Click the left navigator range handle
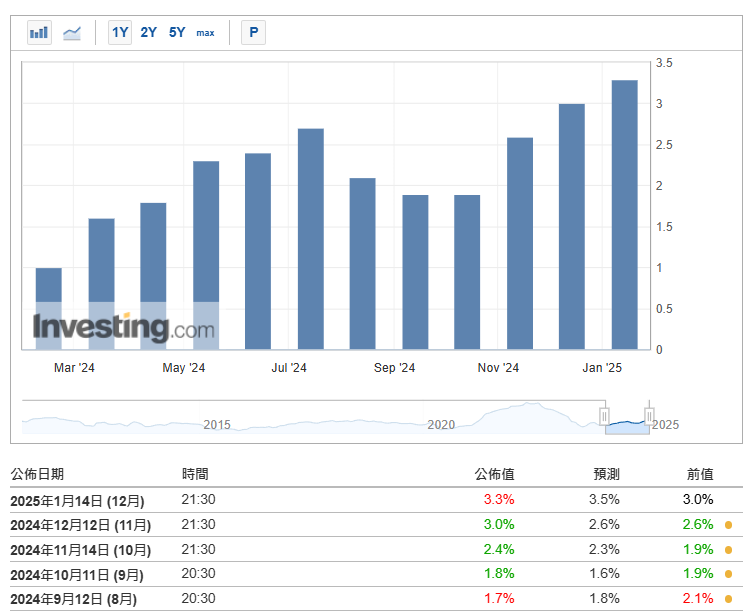 point(604,415)
